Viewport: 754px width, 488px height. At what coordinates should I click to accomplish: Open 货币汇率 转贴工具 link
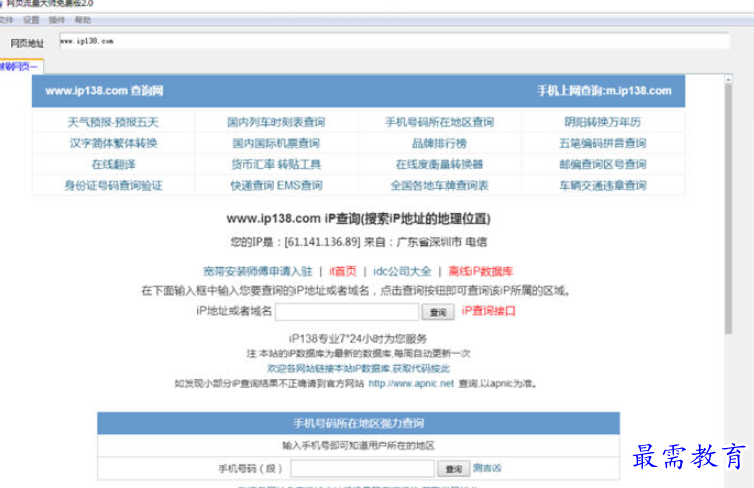coord(276,164)
